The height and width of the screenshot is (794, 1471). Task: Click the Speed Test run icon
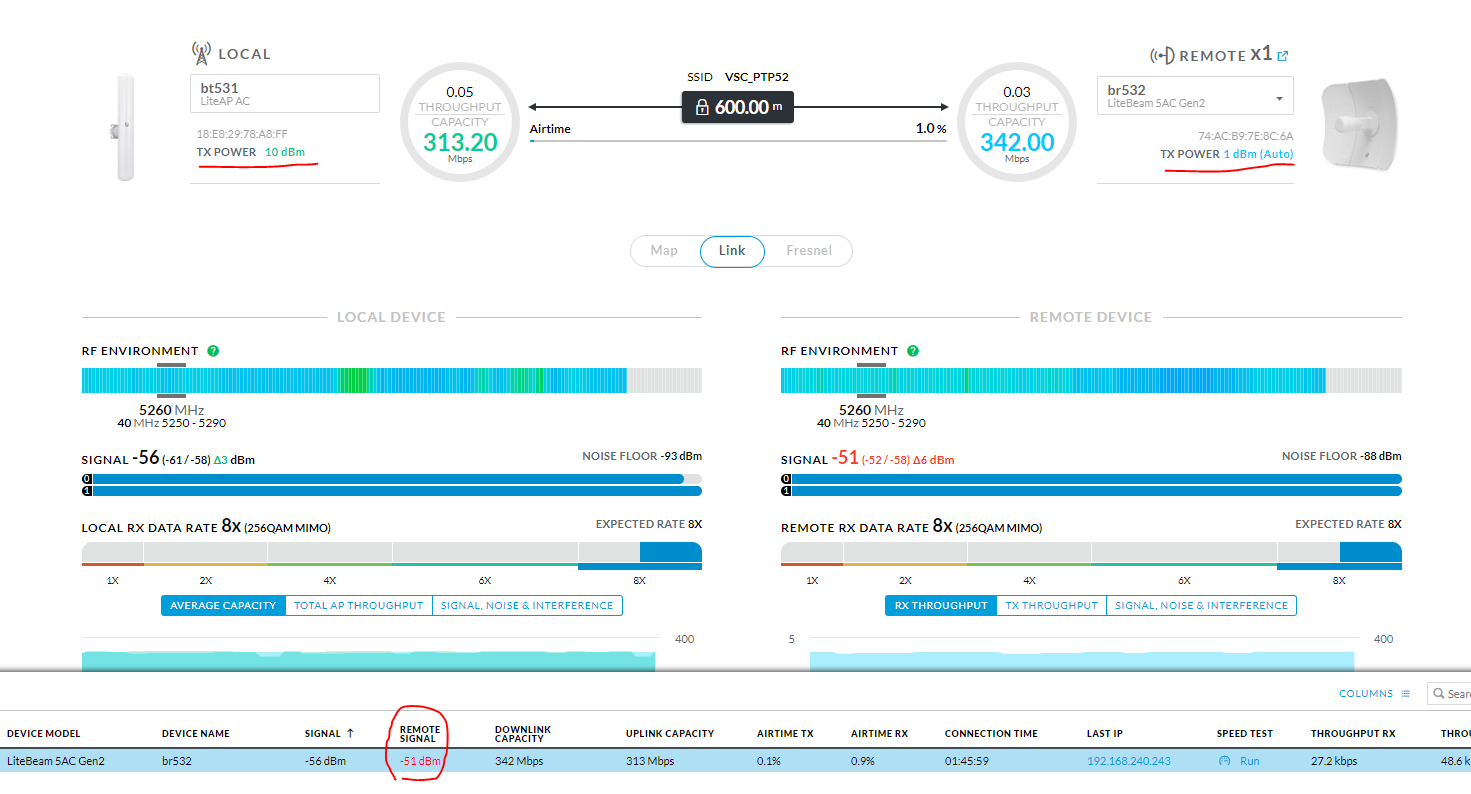[x=1224, y=761]
